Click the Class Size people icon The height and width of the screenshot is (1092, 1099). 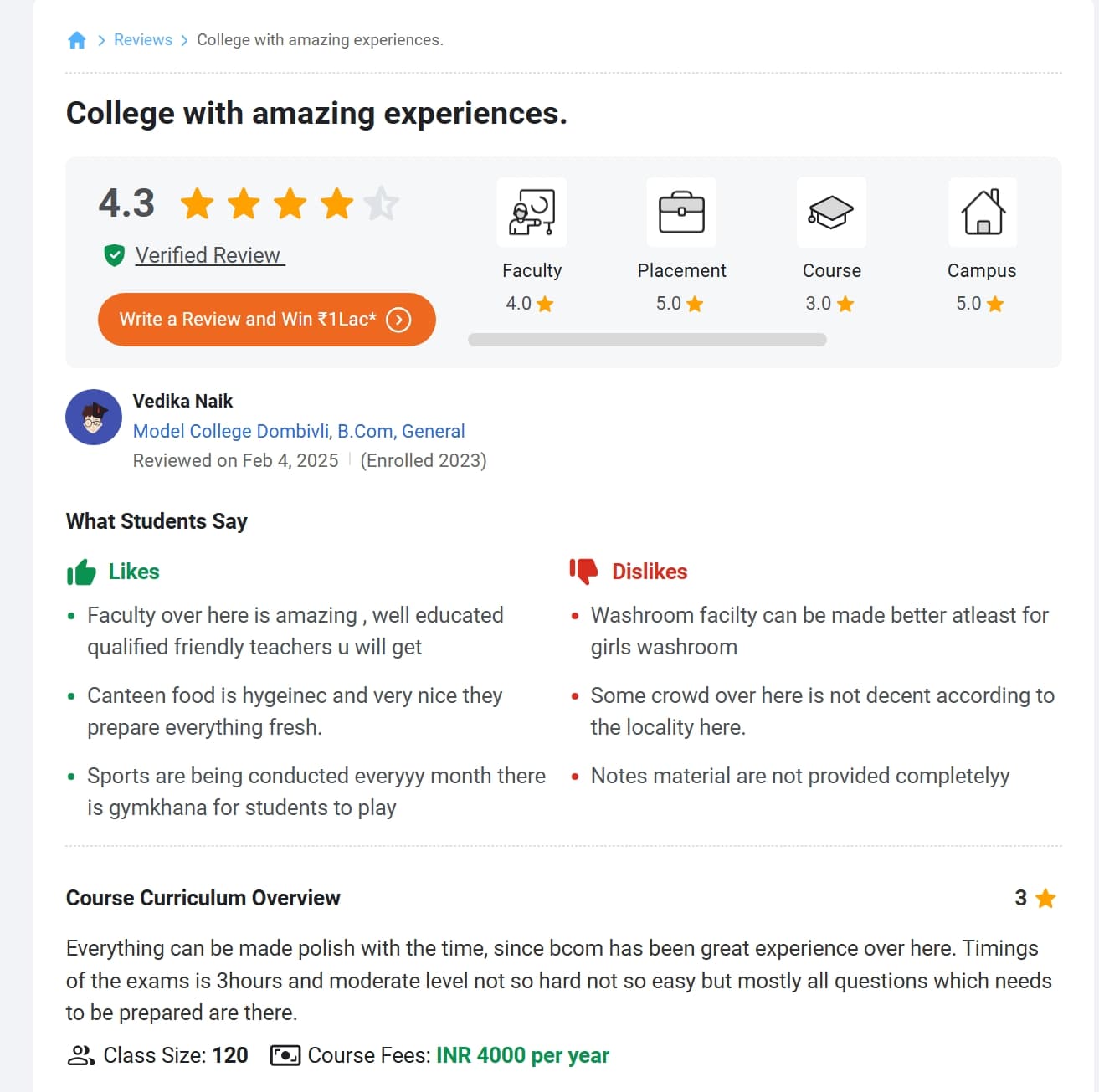[x=80, y=1055]
